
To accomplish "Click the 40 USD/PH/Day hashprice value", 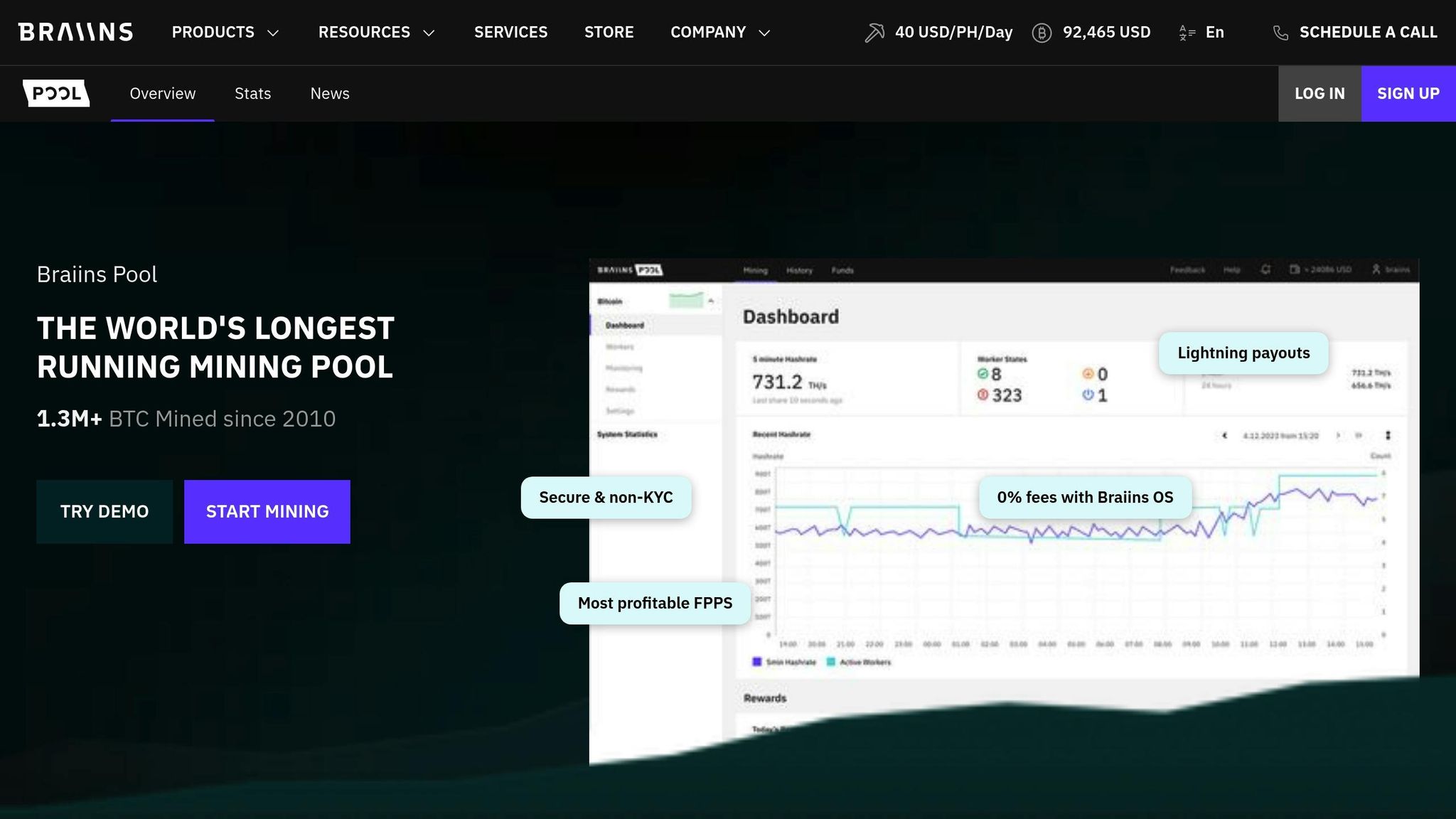I will click(x=953, y=33).
